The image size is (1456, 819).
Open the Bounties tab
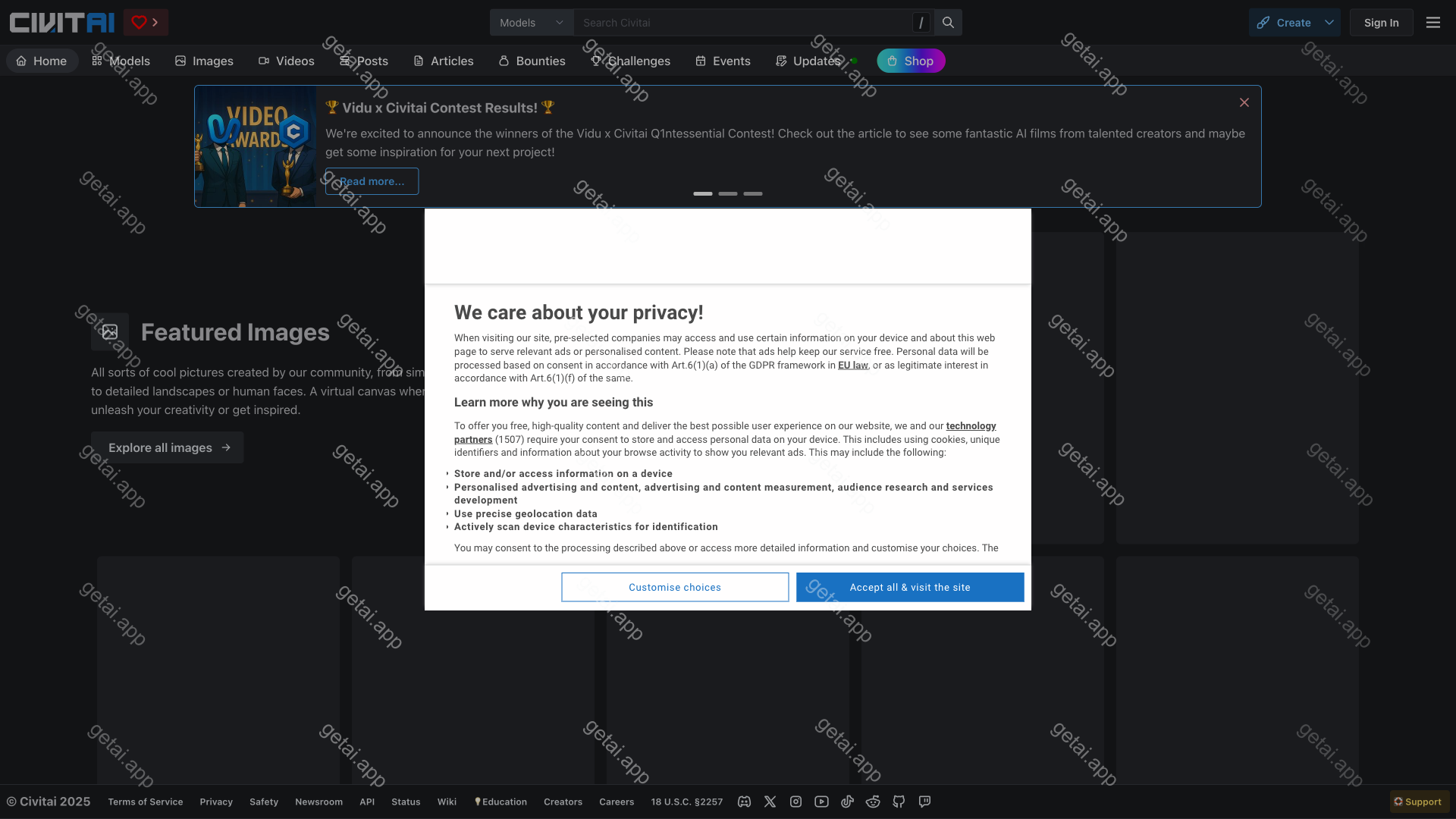[x=532, y=61]
